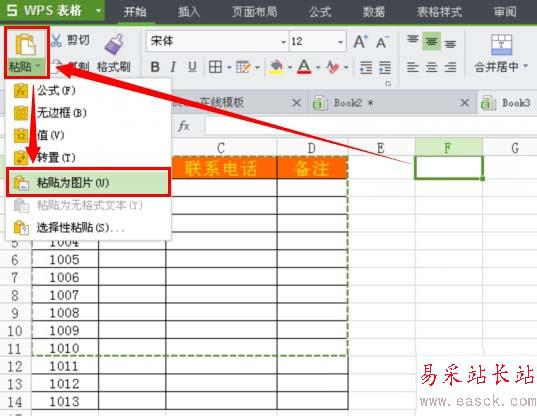Close the Book2 document tab
Image resolution: width=537 pixels, height=416 pixels.
(464, 103)
